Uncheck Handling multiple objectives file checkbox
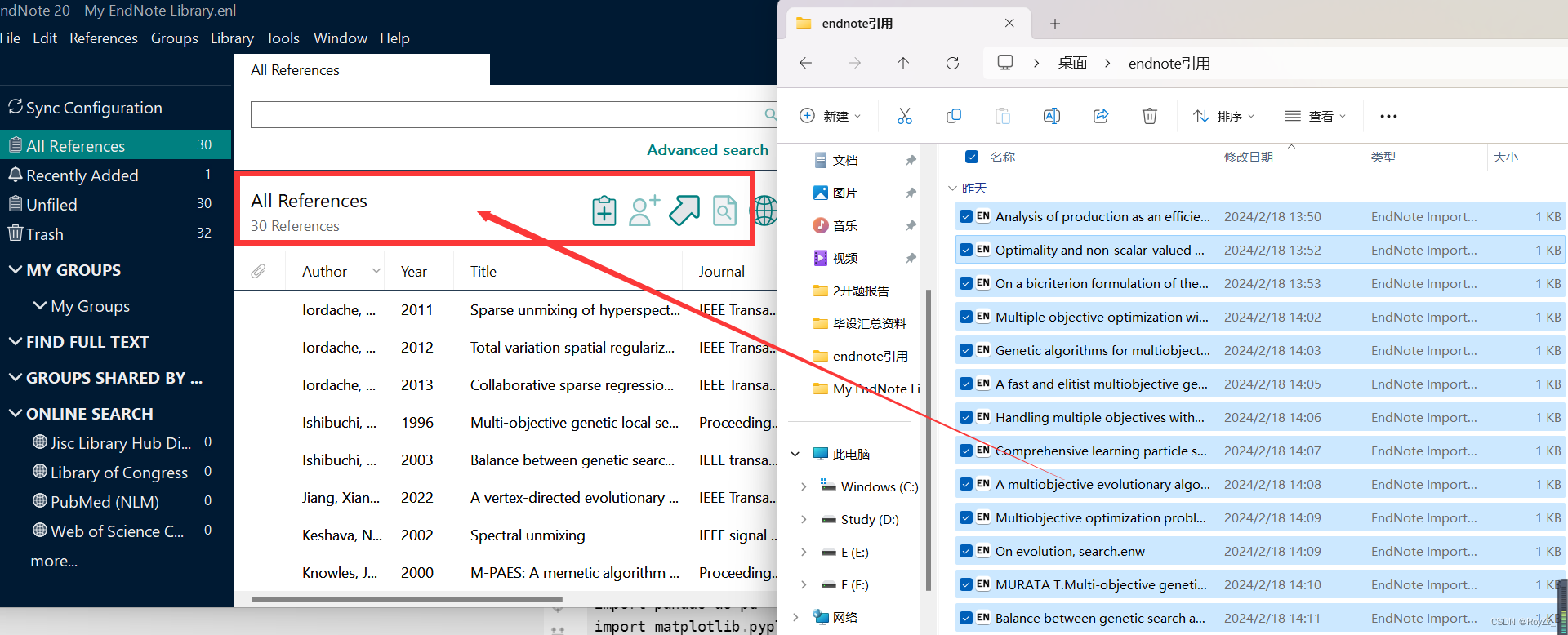This screenshot has width=1568, height=635. point(966,417)
